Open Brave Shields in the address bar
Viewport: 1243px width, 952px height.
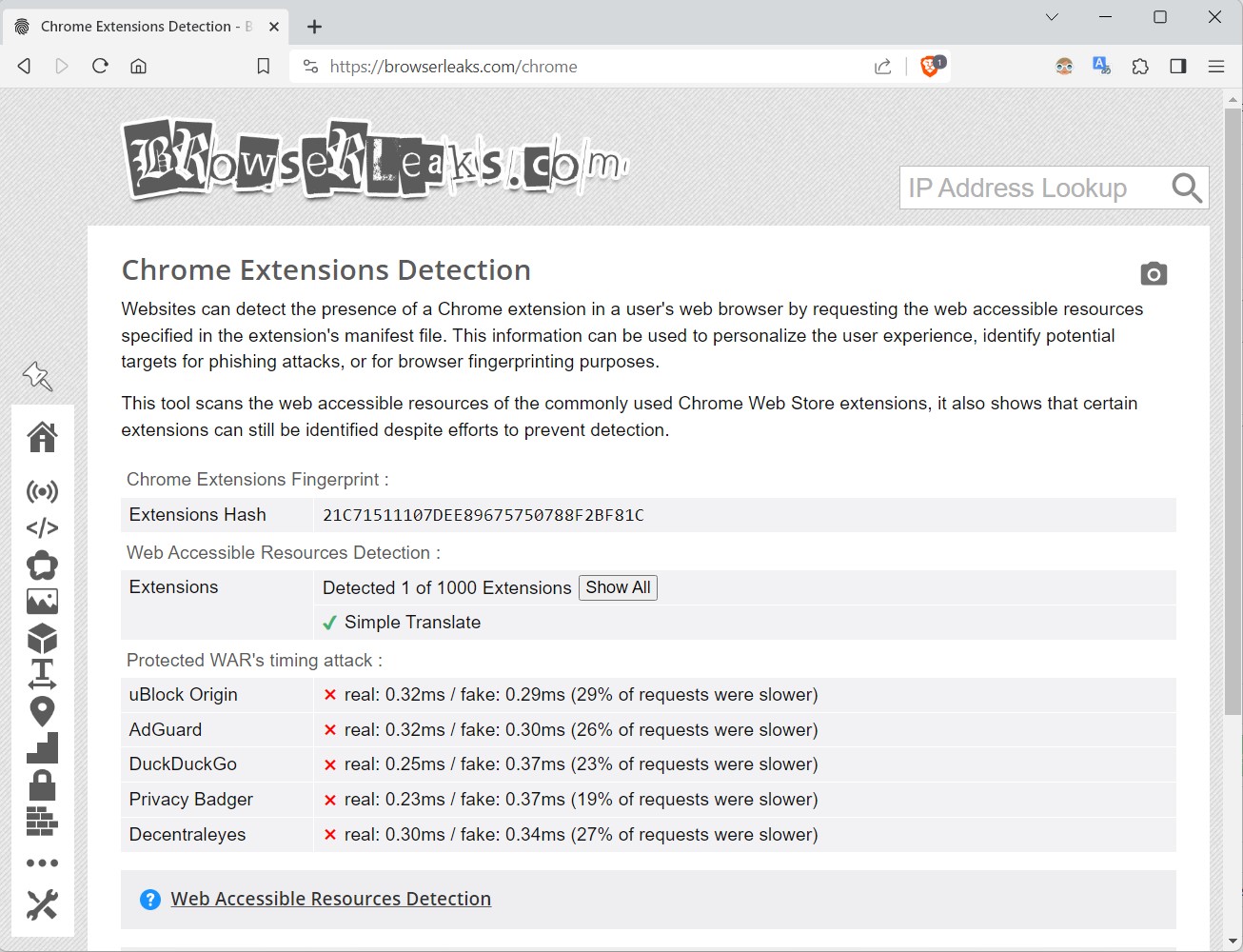[930, 66]
